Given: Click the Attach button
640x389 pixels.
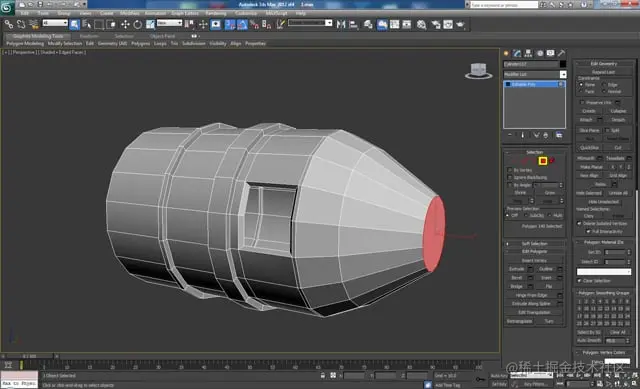Looking at the screenshot, I should coord(586,120).
